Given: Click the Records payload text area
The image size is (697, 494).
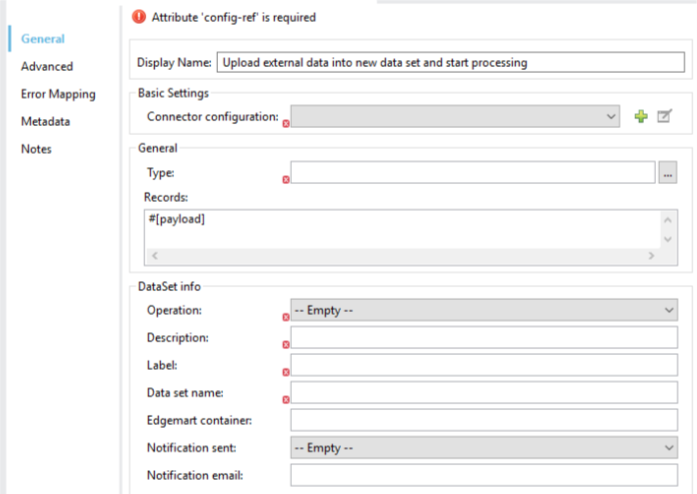Looking at the screenshot, I should click(x=400, y=227).
